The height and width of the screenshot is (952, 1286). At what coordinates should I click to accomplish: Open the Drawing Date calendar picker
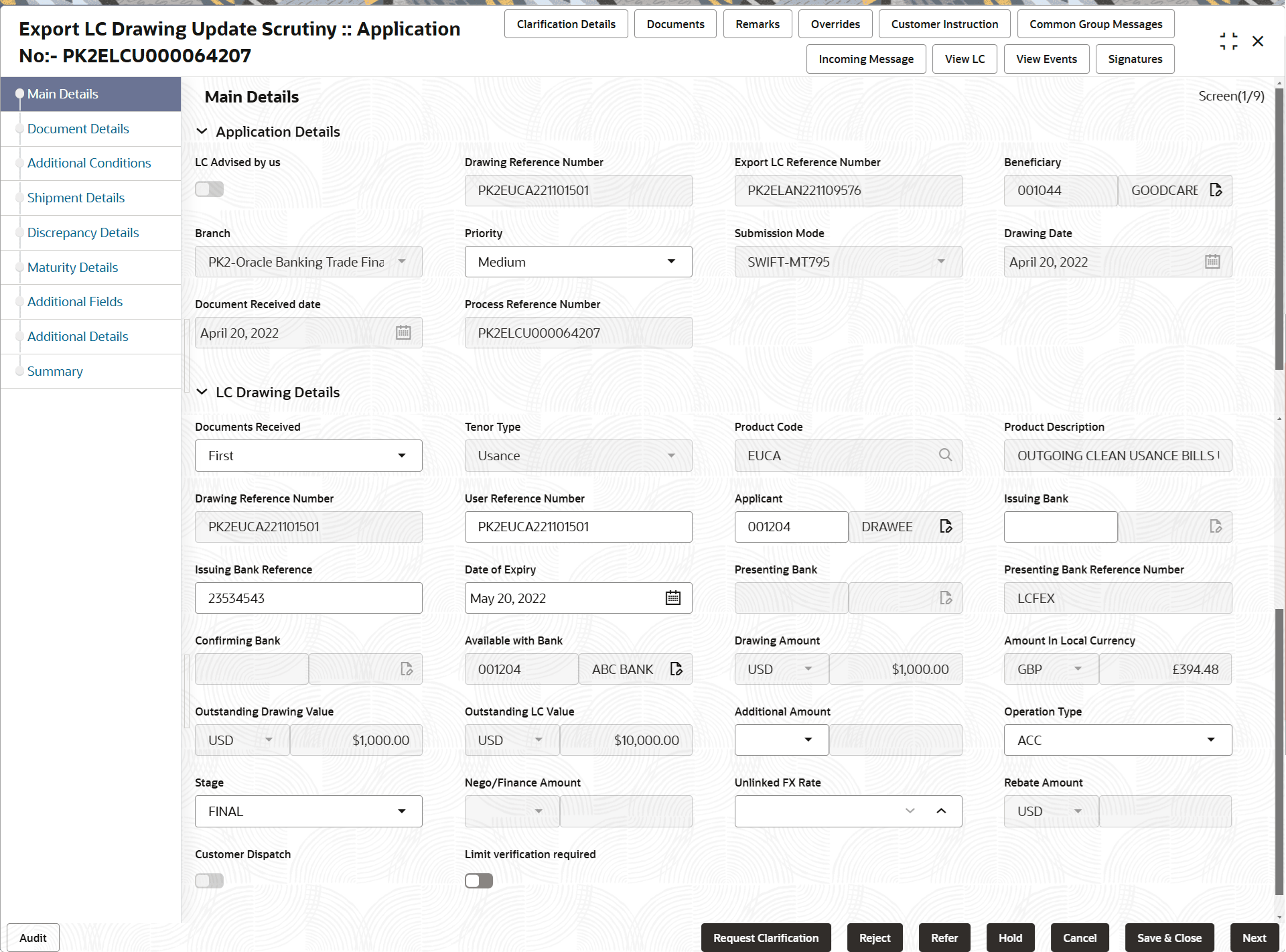click(1212, 261)
